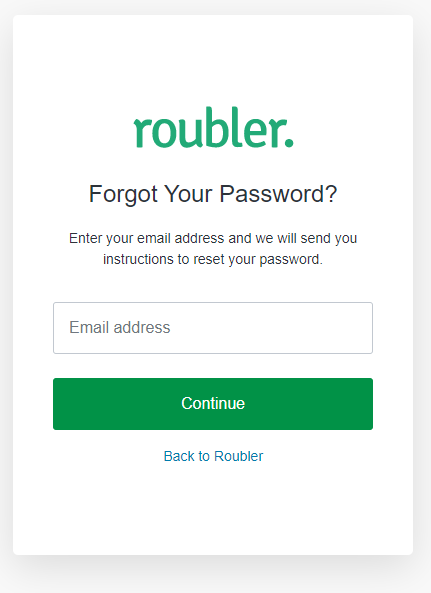Return to Roubler via blue link
The height and width of the screenshot is (593, 431).
click(213, 456)
